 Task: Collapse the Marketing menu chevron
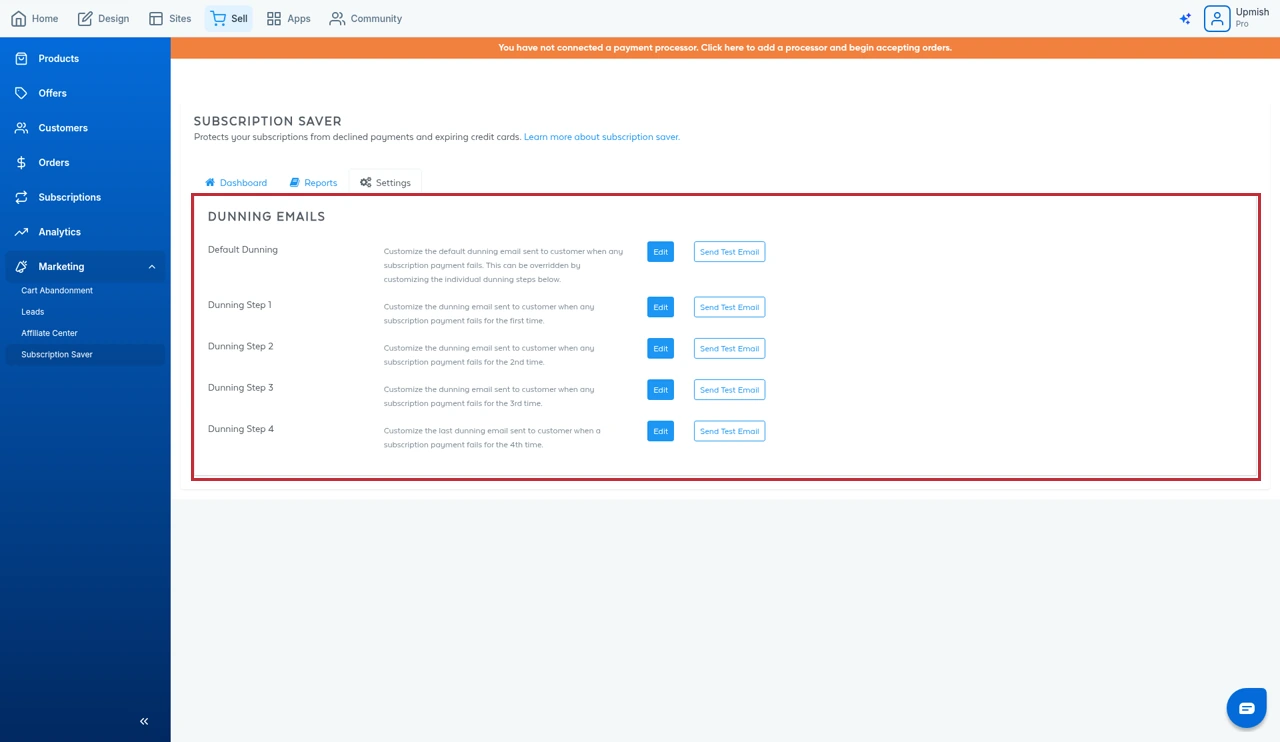[x=152, y=267]
